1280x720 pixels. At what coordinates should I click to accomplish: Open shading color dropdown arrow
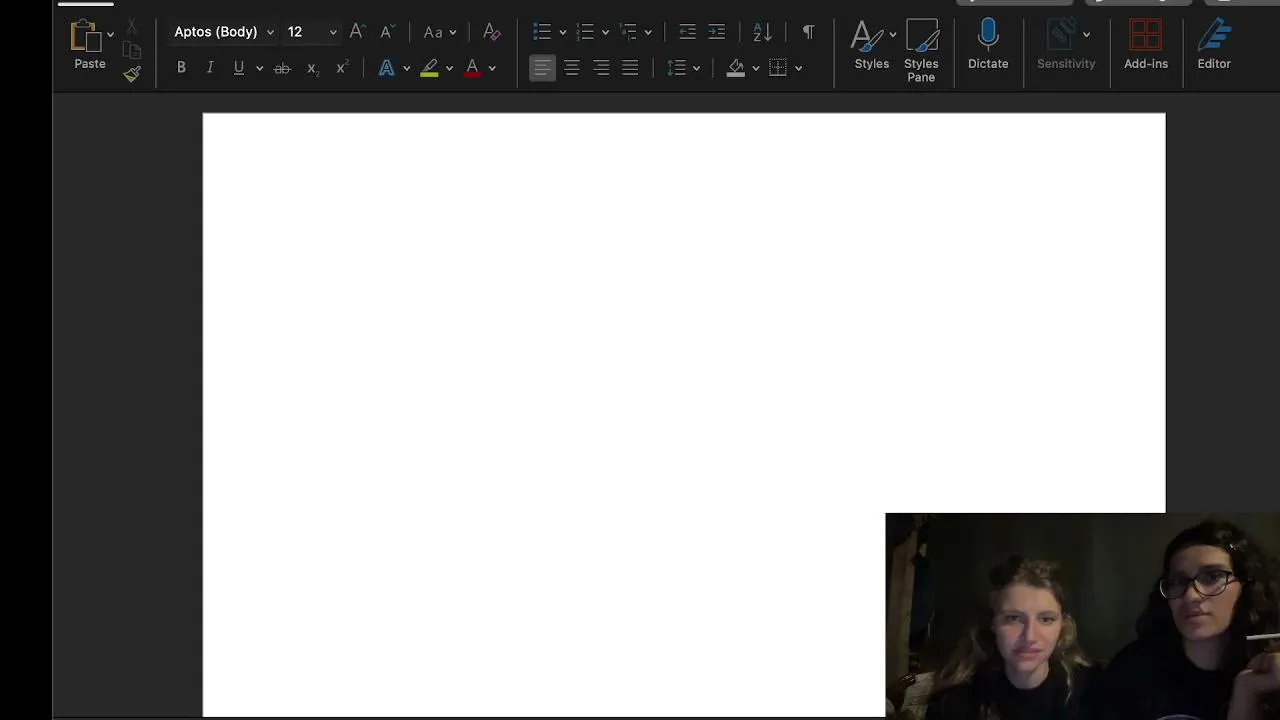tap(755, 68)
